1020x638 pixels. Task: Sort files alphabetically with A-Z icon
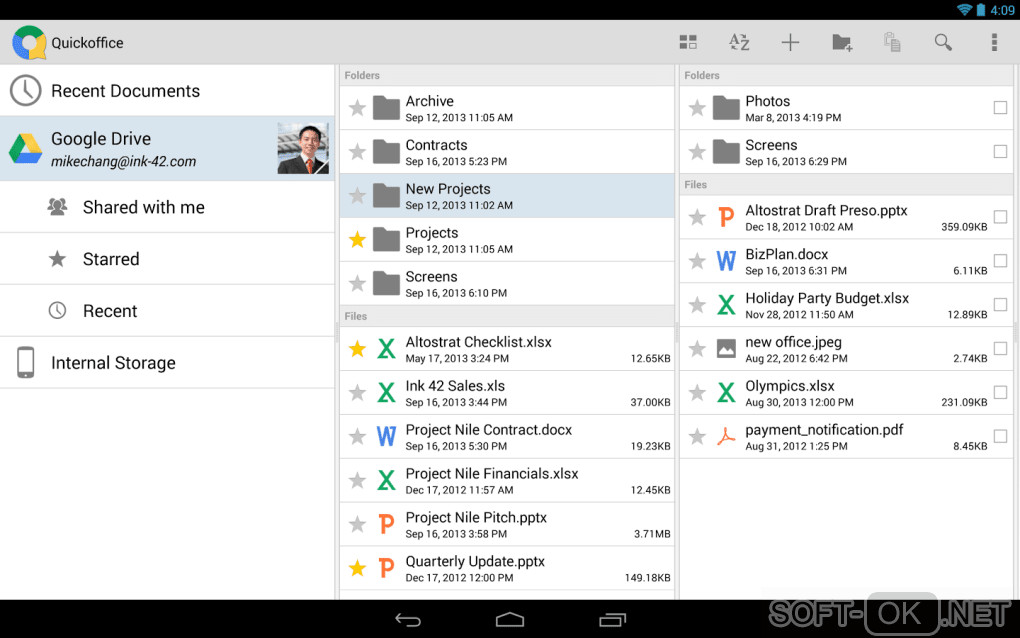click(739, 42)
